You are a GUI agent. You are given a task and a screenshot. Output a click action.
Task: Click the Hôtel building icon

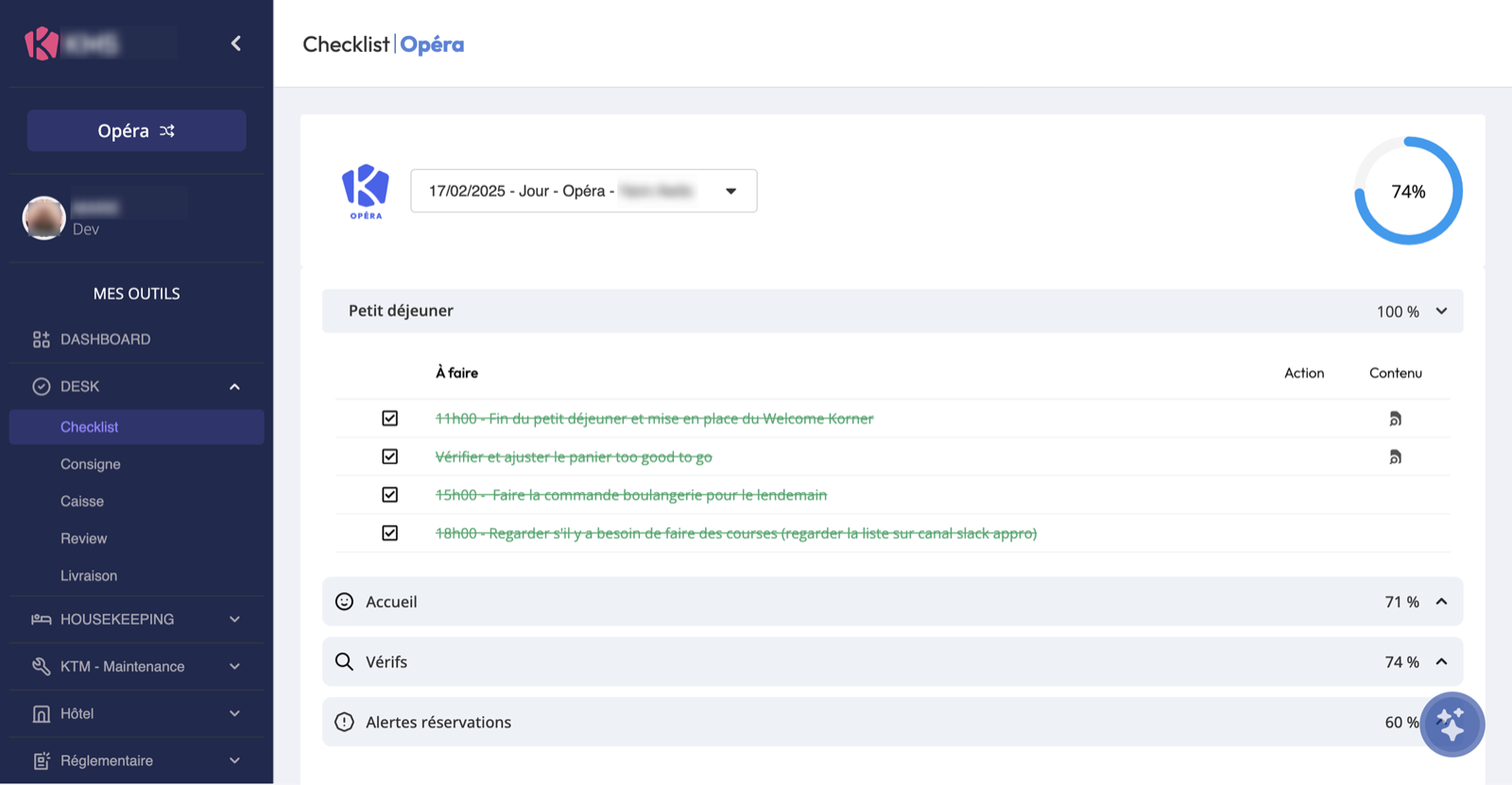pyautogui.click(x=41, y=714)
